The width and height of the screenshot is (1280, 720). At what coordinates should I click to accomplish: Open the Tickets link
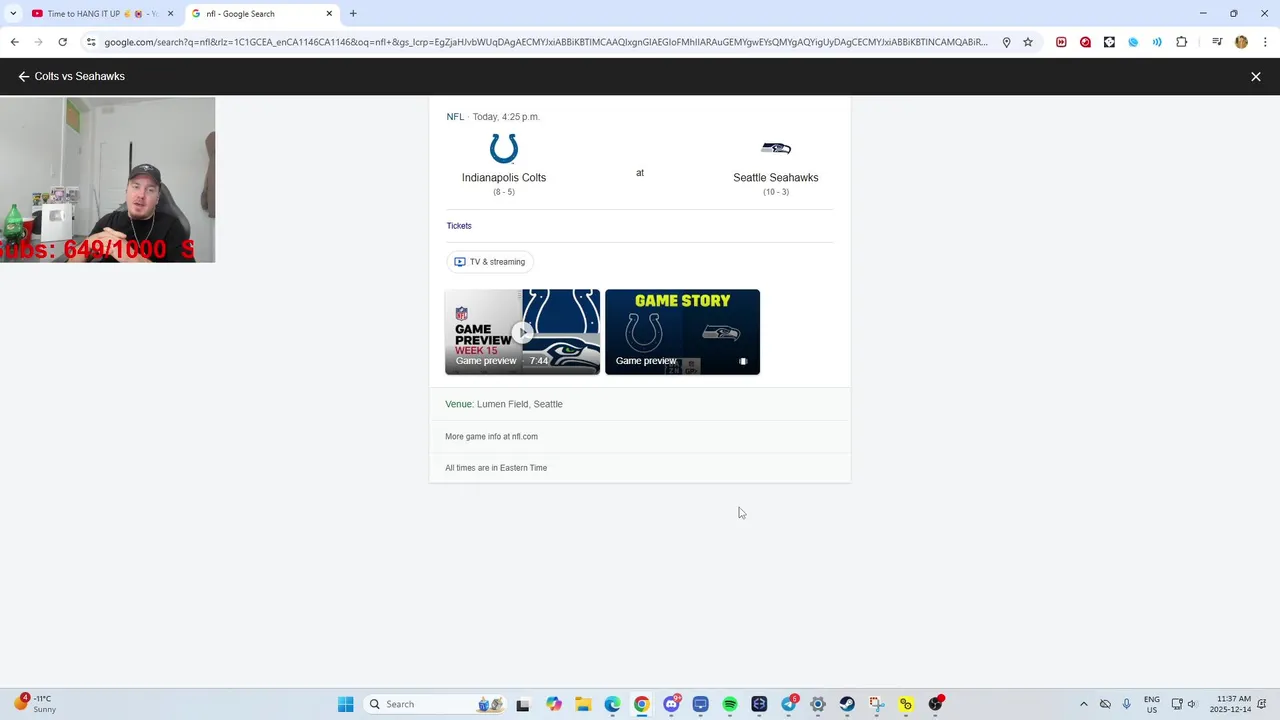(459, 226)
